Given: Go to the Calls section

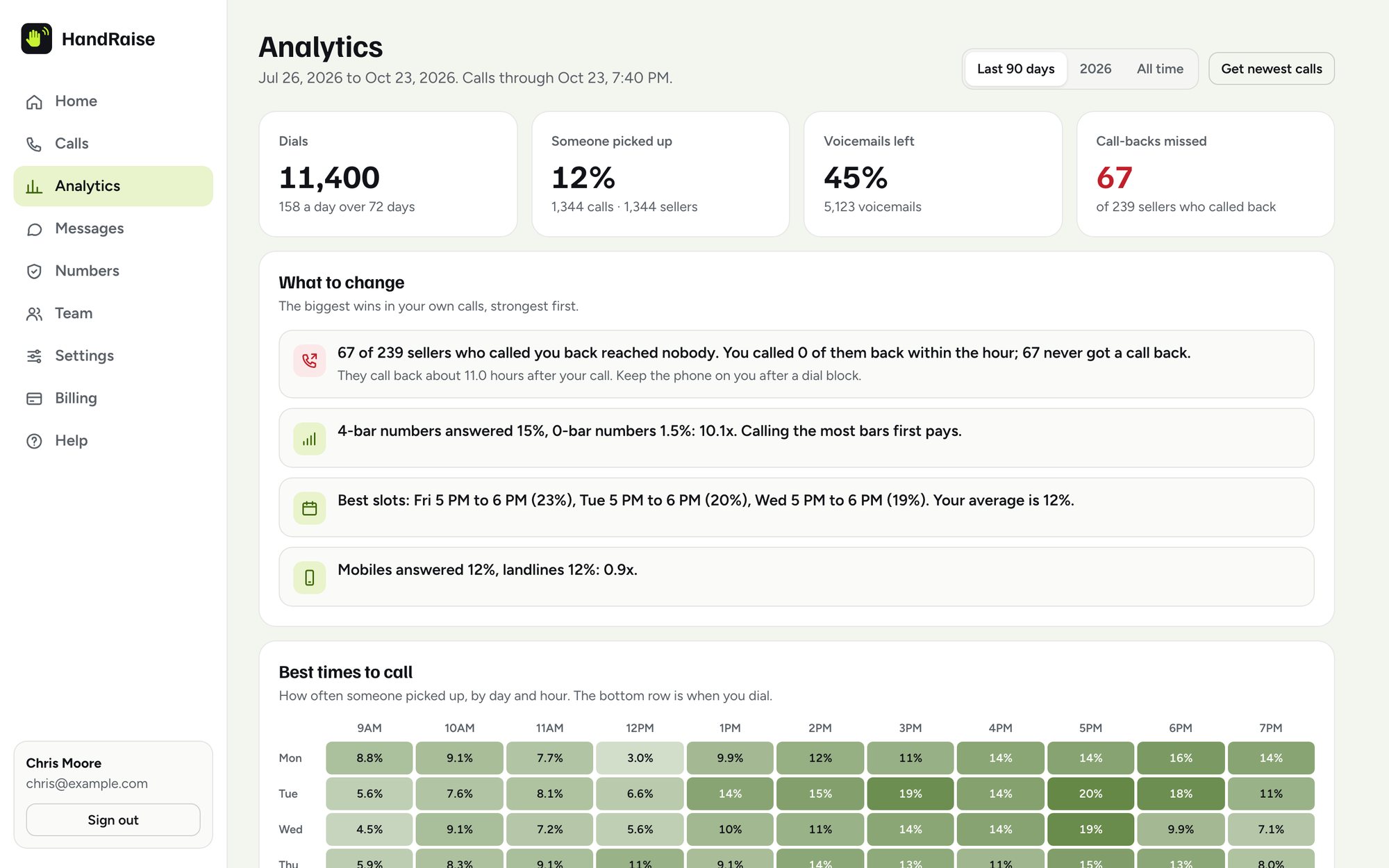Looking at the screenshot, I should (113, 144).
